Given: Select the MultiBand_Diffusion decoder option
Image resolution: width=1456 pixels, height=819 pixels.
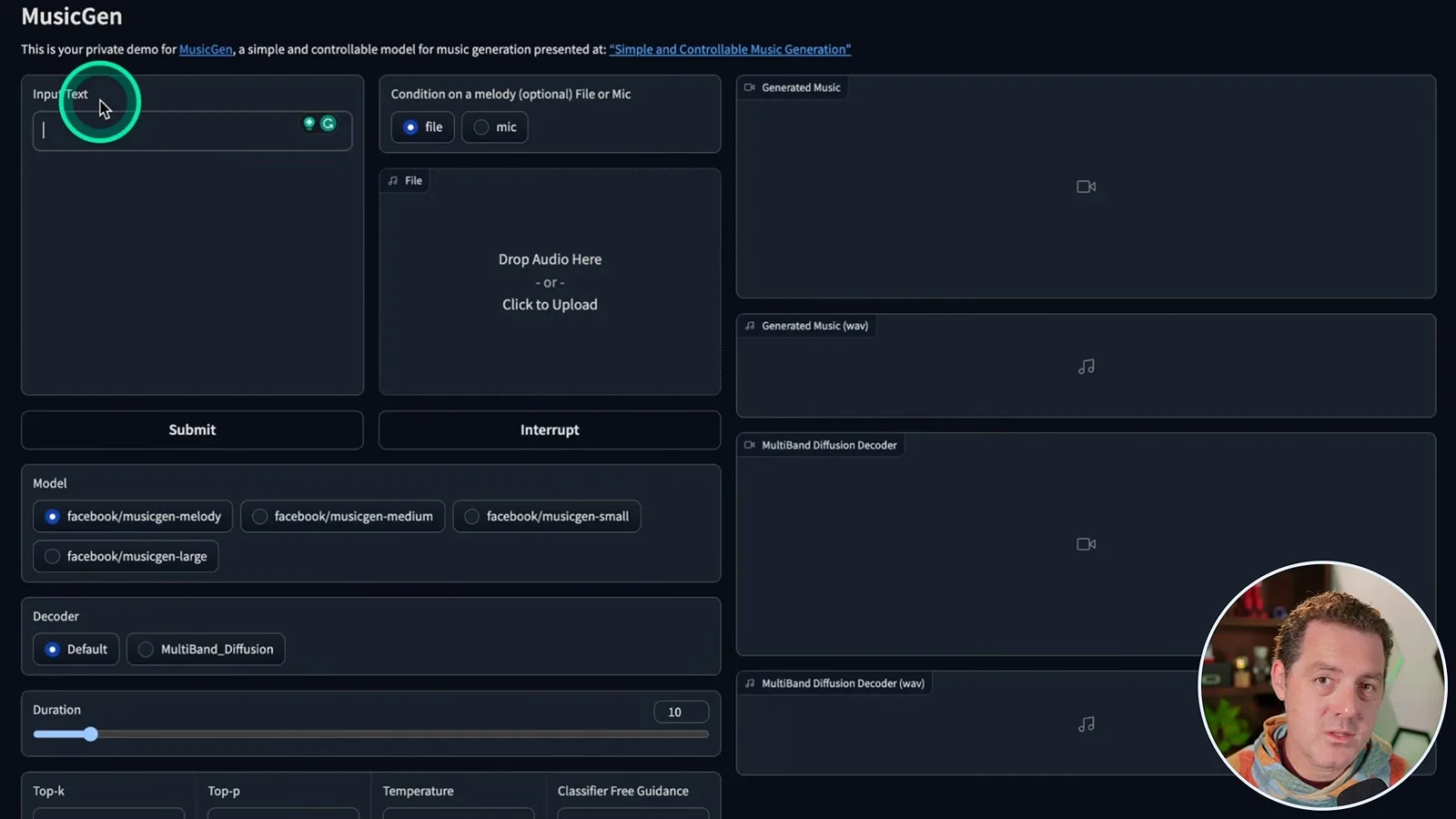Looking at the screenshot, I should click(206, 649).
